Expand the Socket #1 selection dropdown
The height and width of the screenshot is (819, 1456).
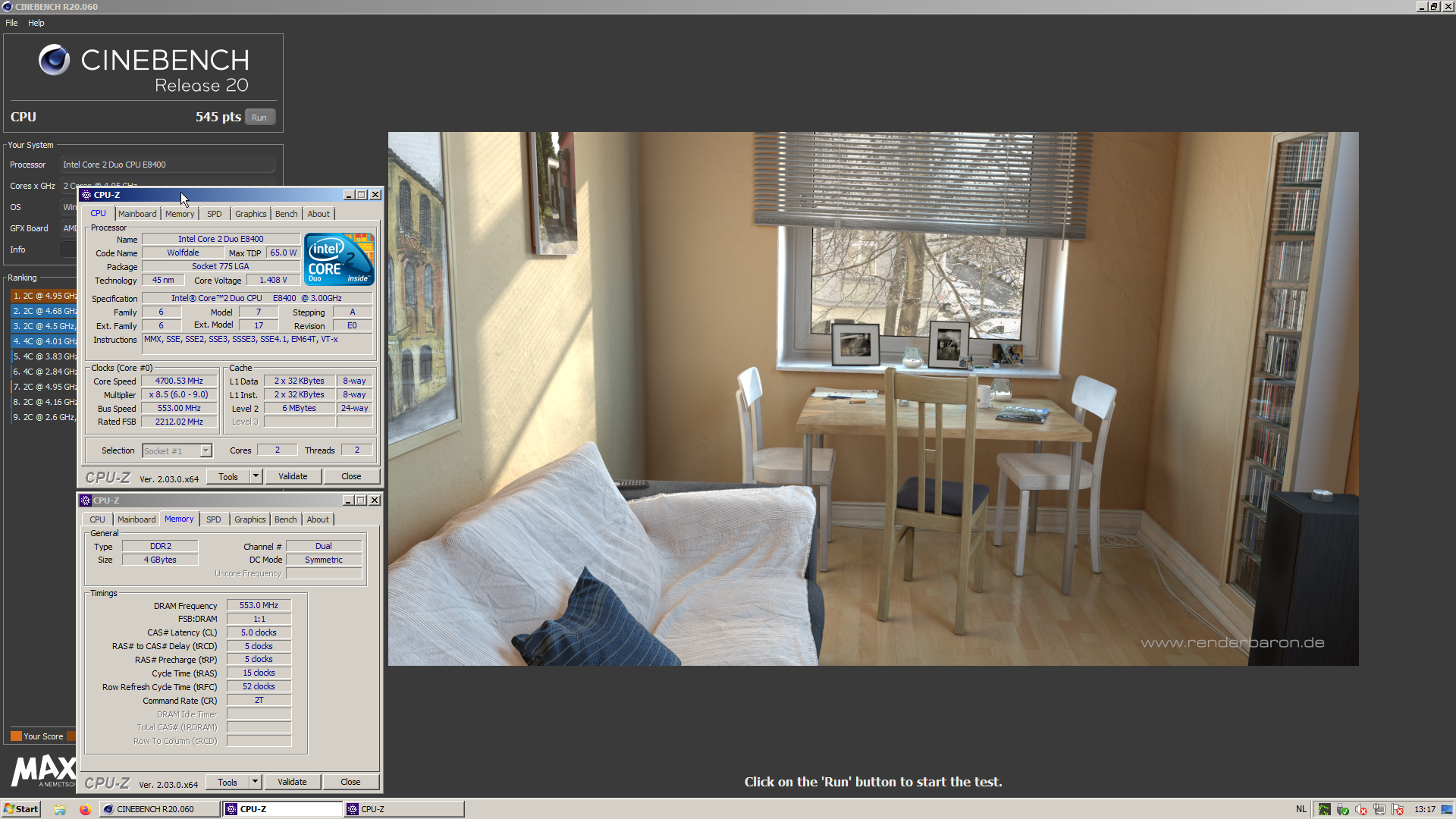206,451
